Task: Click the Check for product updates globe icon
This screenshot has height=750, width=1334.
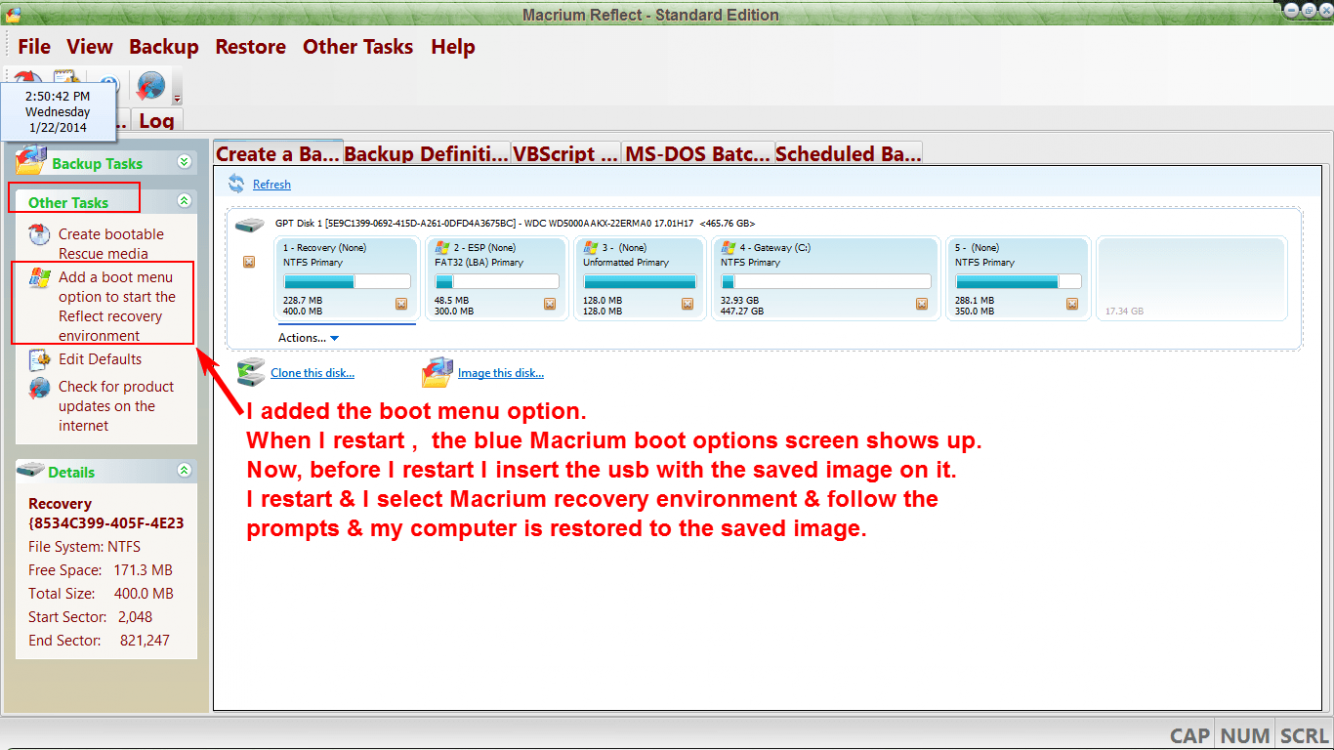Action: point(39,388)
